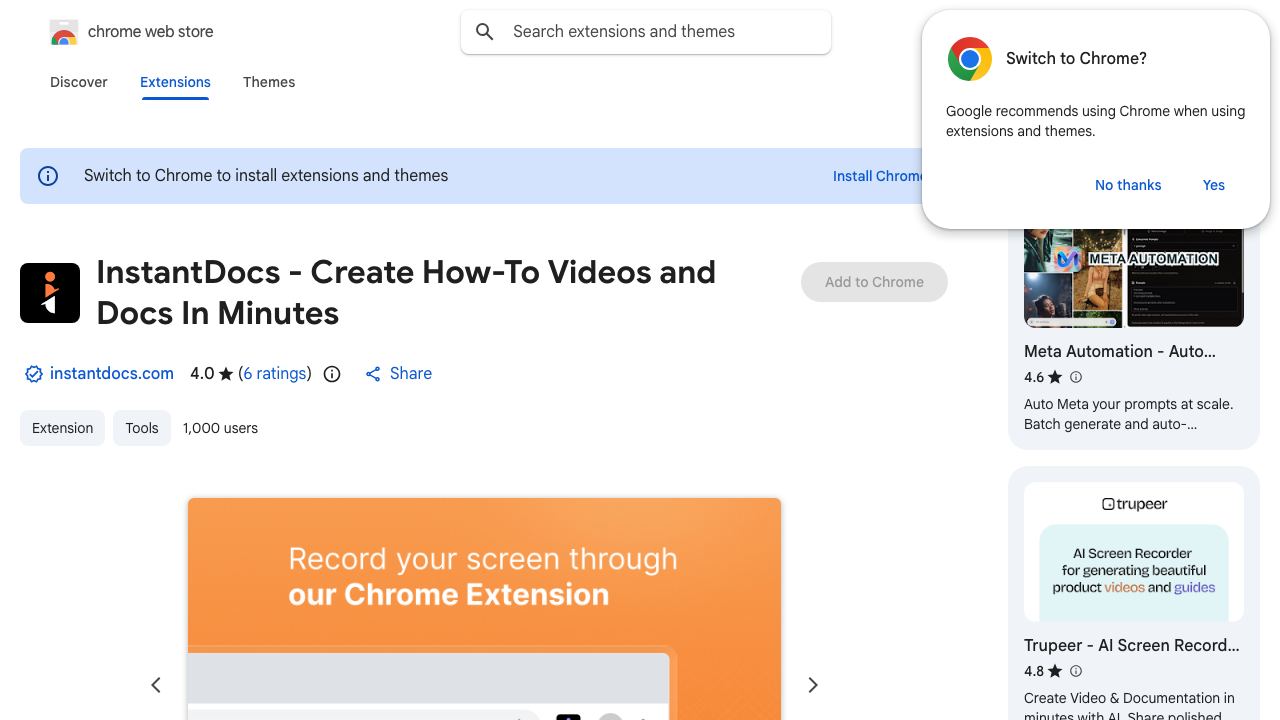Click the verified badge beside instantdocs.com
The width and height of the screenshot is (1280, 720).
coord(34,374)
